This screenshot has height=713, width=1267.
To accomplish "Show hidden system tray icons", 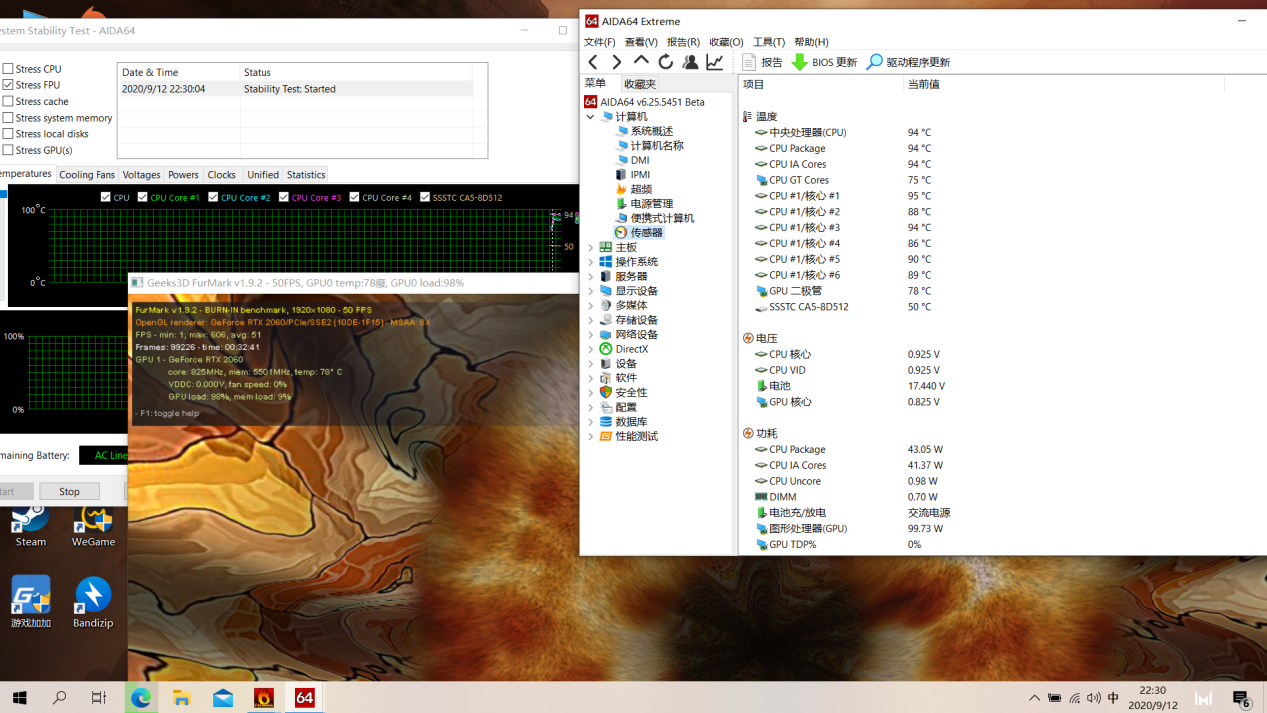I will (1034, 698).
